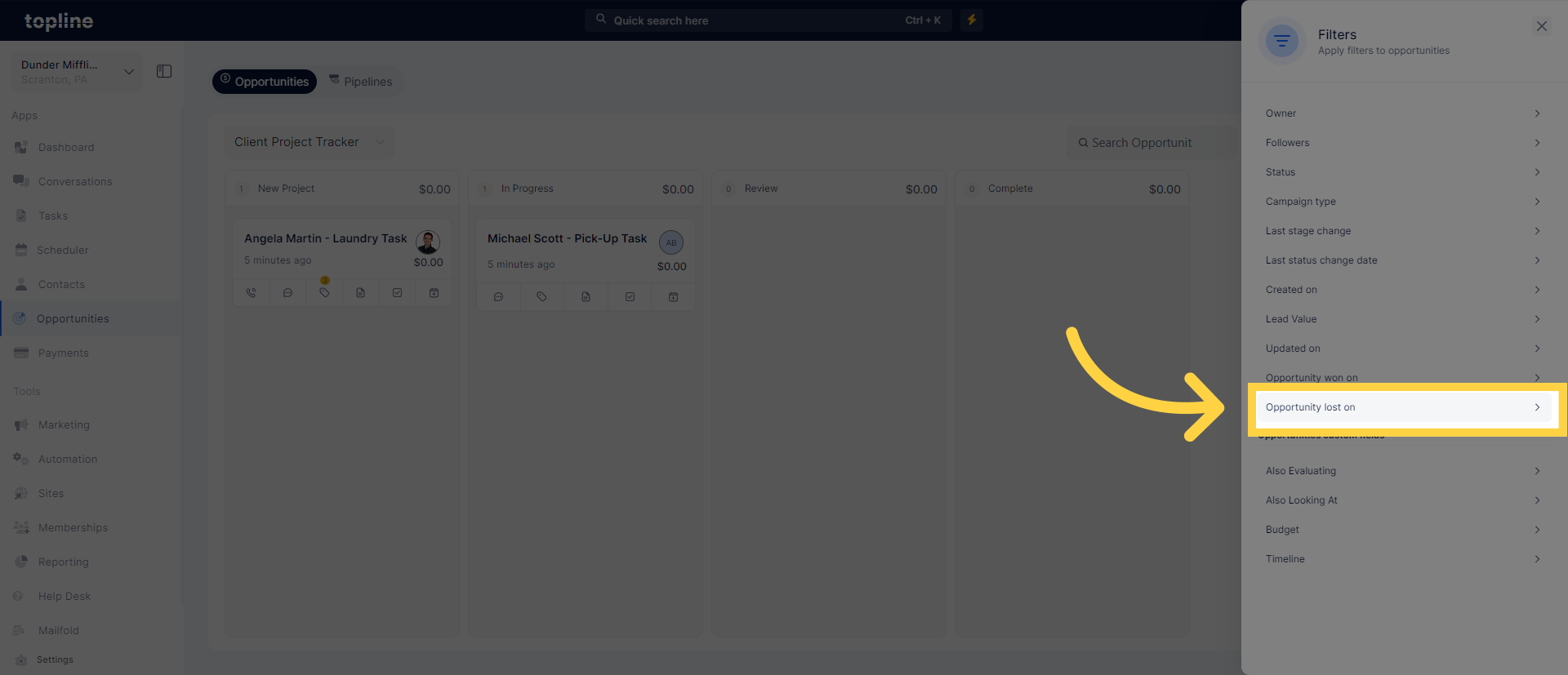The width and height of the screenshot is (1568, 675).
Task: Expand the Opportunity lost on filter
Action: [1403, 407]
